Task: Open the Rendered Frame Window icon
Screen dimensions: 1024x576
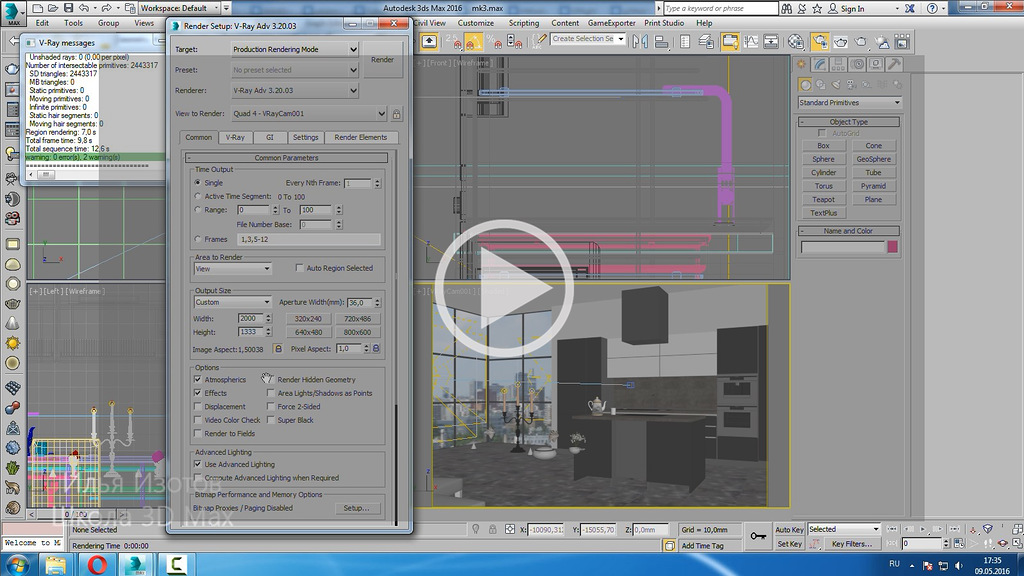Action: (x=840, y=42)
